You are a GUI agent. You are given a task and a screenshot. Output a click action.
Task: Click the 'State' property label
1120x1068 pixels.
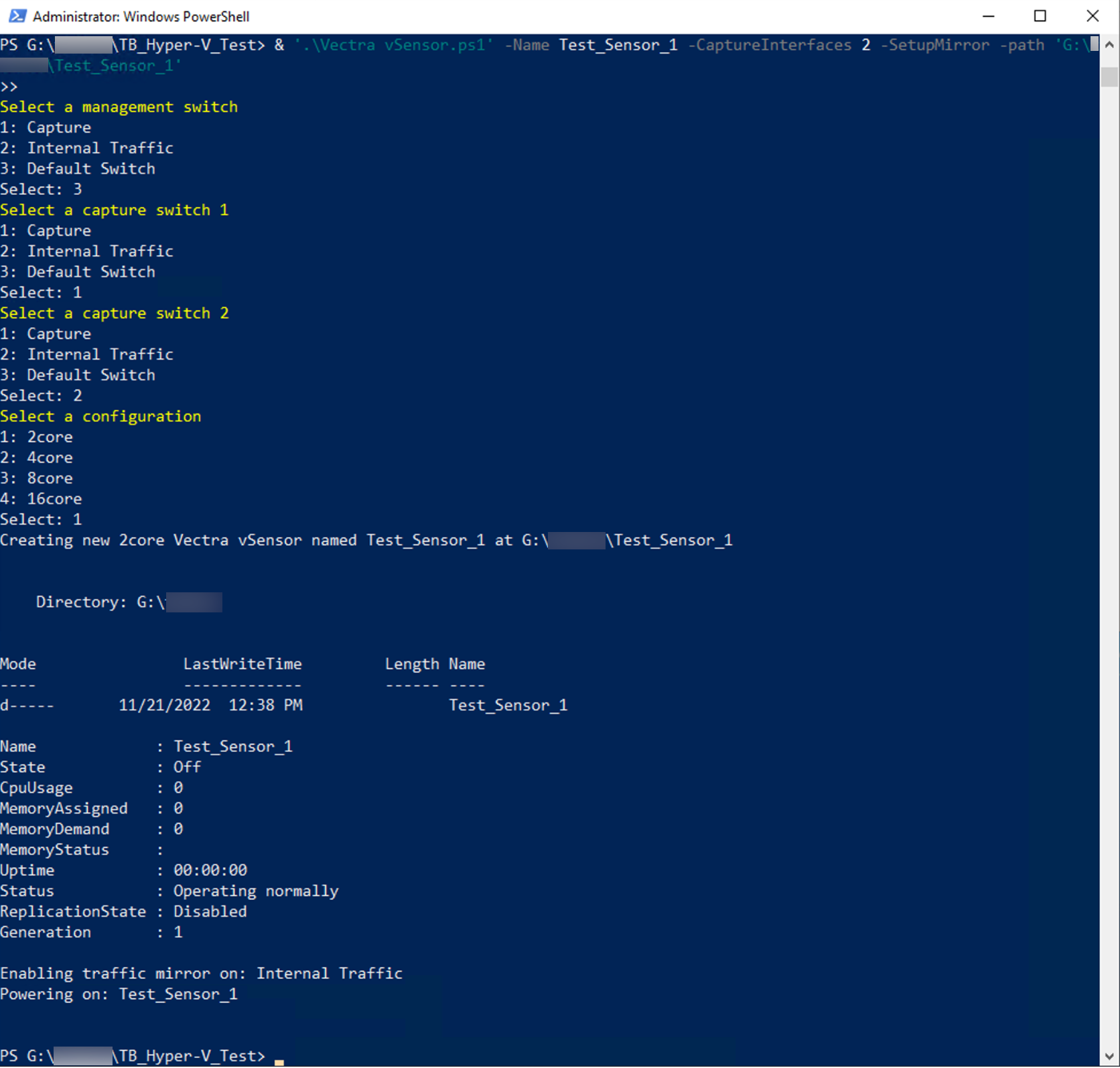[x=23, y=768]
